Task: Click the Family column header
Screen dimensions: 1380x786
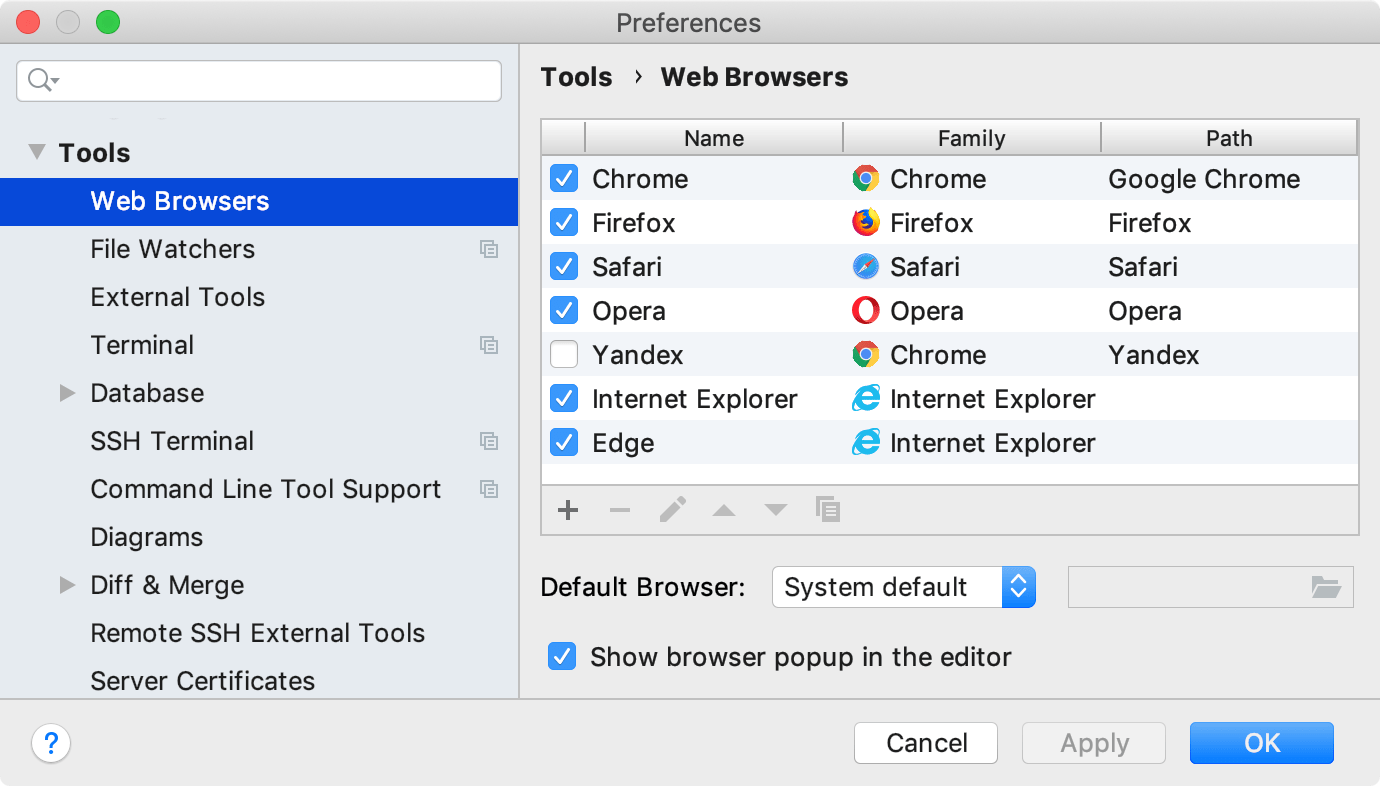Action: 972,138
